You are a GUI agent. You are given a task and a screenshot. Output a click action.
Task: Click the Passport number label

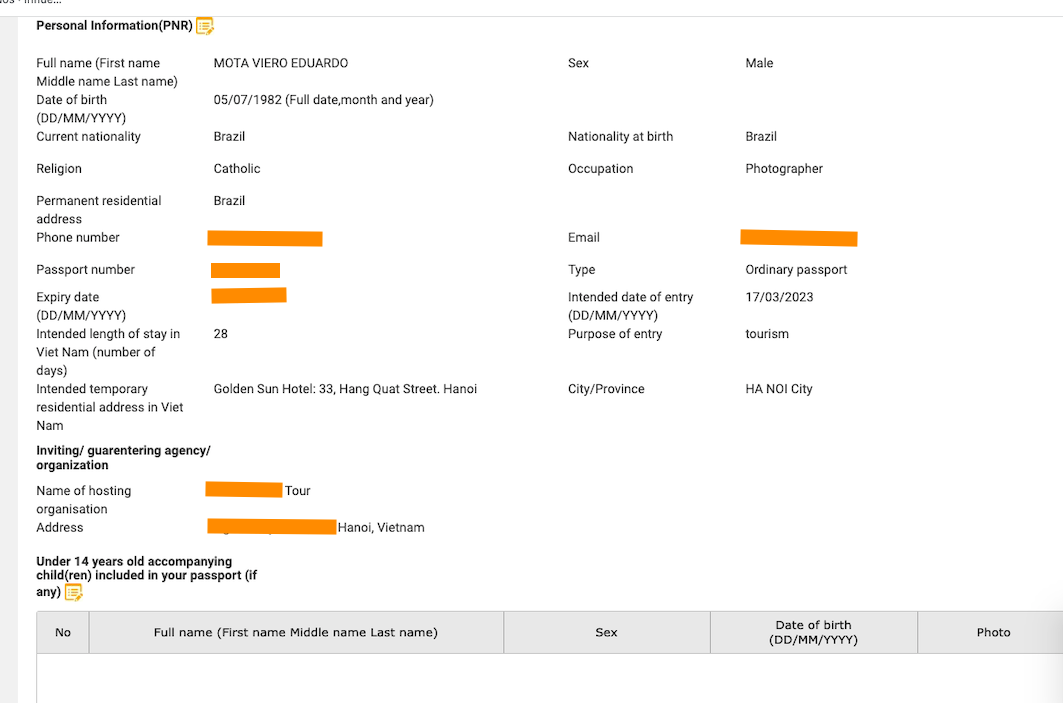(x=85, y=270)
